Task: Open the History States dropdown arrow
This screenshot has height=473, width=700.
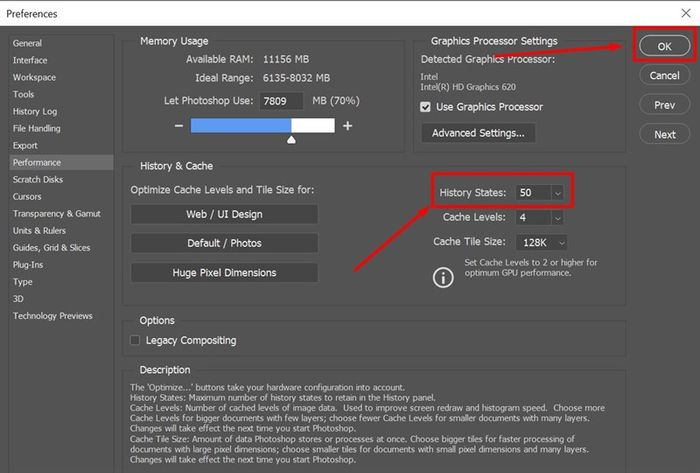Action: [557, 193]
